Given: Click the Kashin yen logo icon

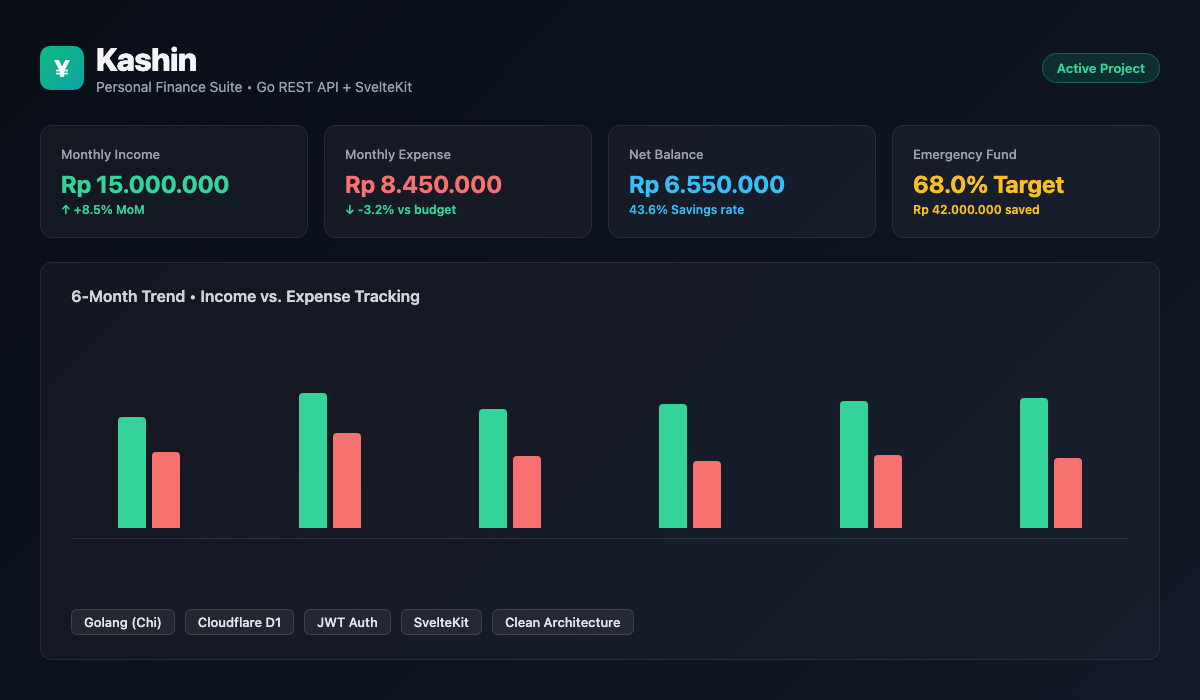Looking at the screenshot, I should click(x=62, y=68).
